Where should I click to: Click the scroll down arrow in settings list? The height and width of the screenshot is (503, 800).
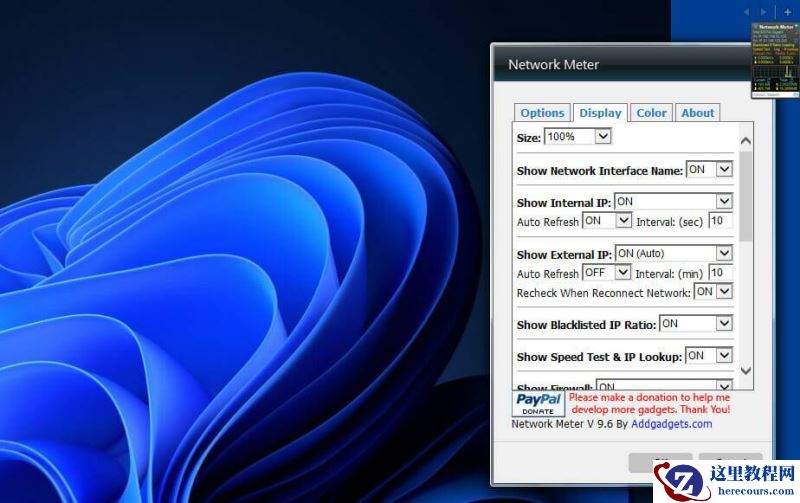(x=745, y=371)
